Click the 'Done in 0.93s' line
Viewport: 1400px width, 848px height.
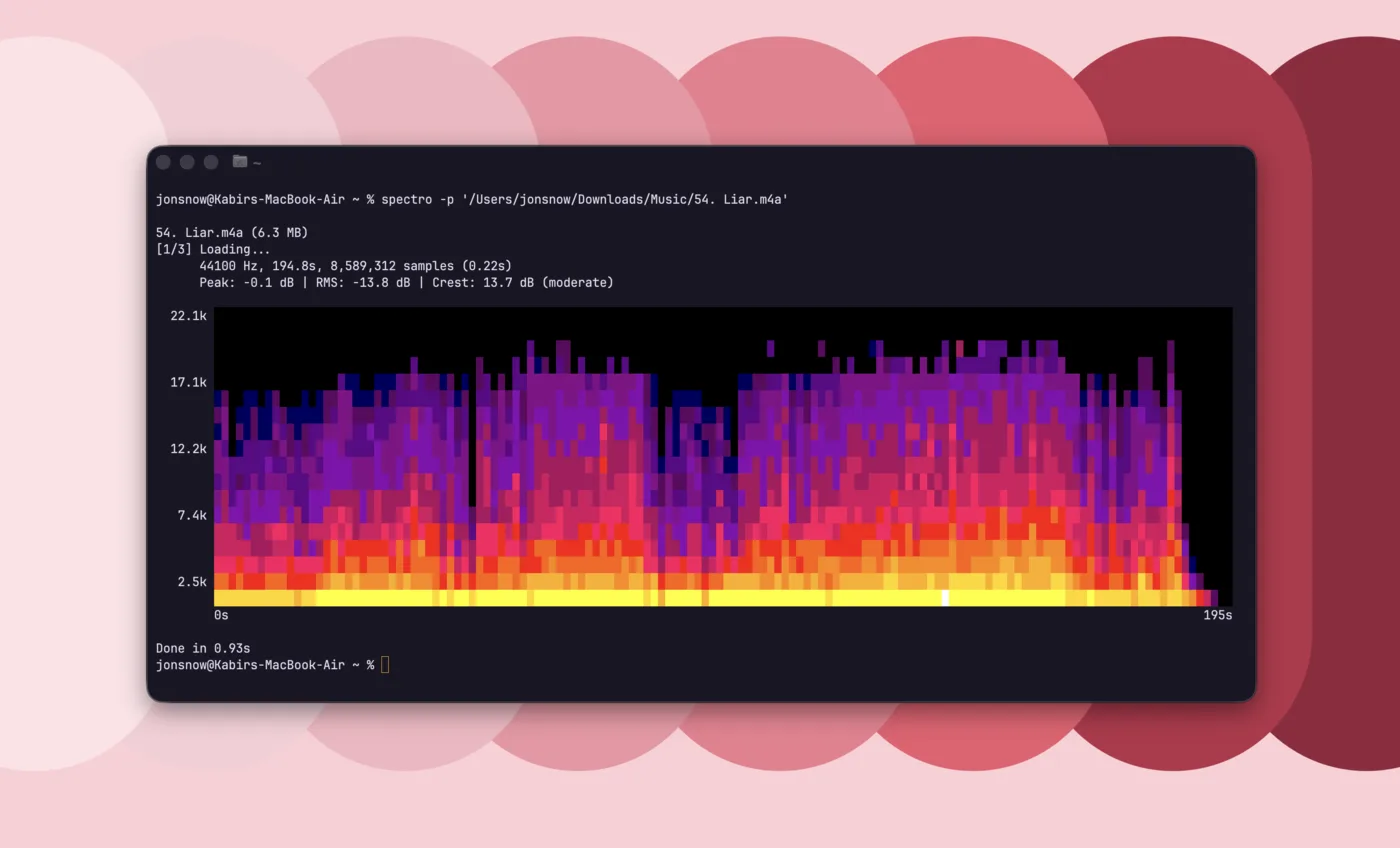point(203,648)
